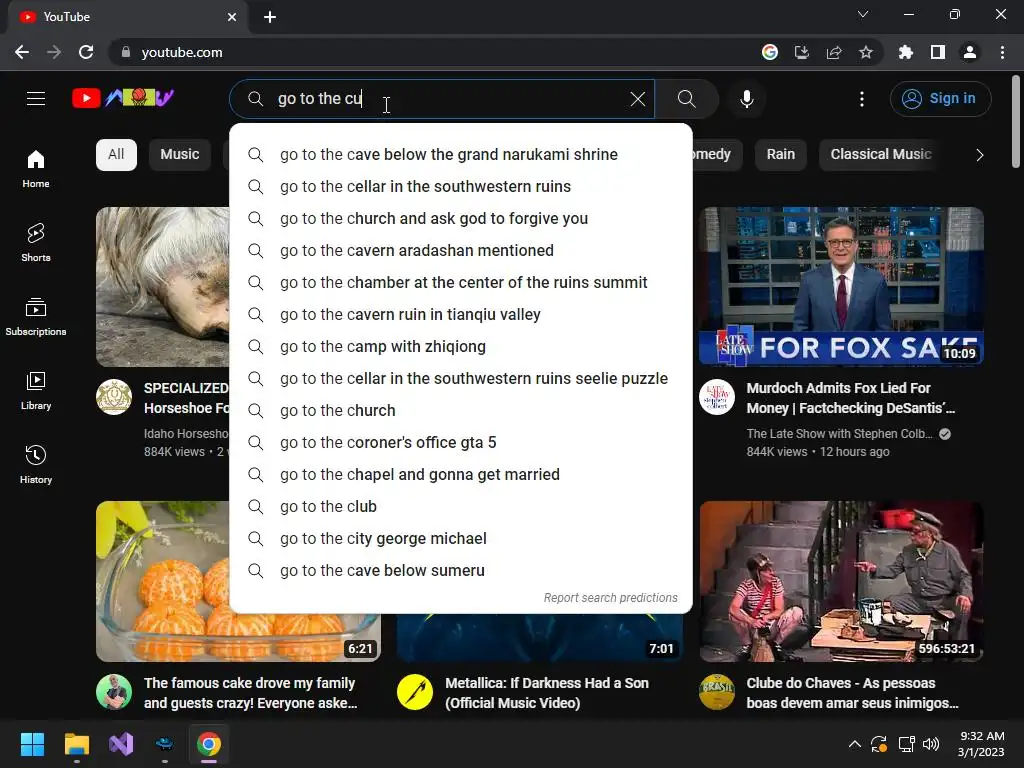The image size is (1024, 768).
Task: Choose suggestion 'coroner's office gta 5'
Action: pos(461,443)
